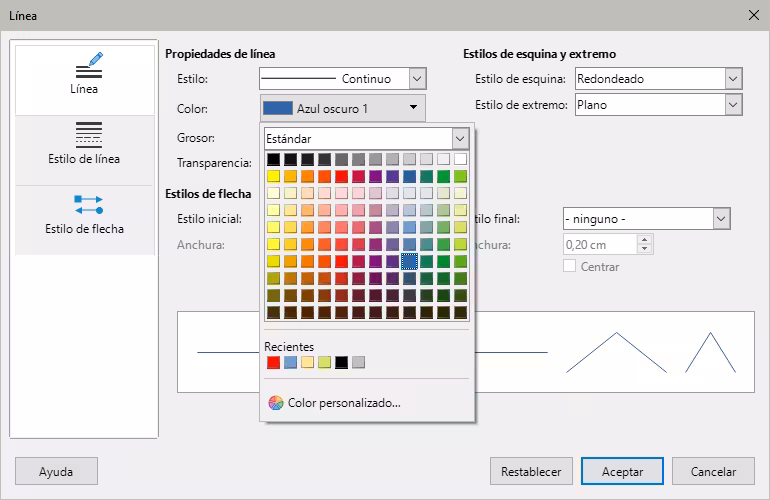Pick the gray recent color swatch

[358, 362]
